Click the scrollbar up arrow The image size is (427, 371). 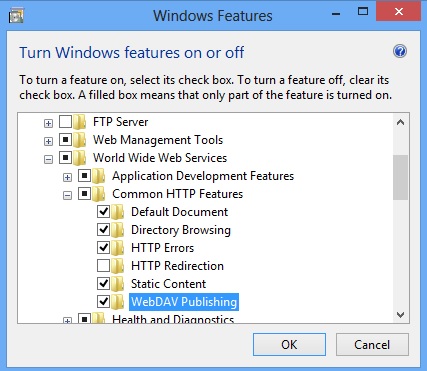coord(400,122)
